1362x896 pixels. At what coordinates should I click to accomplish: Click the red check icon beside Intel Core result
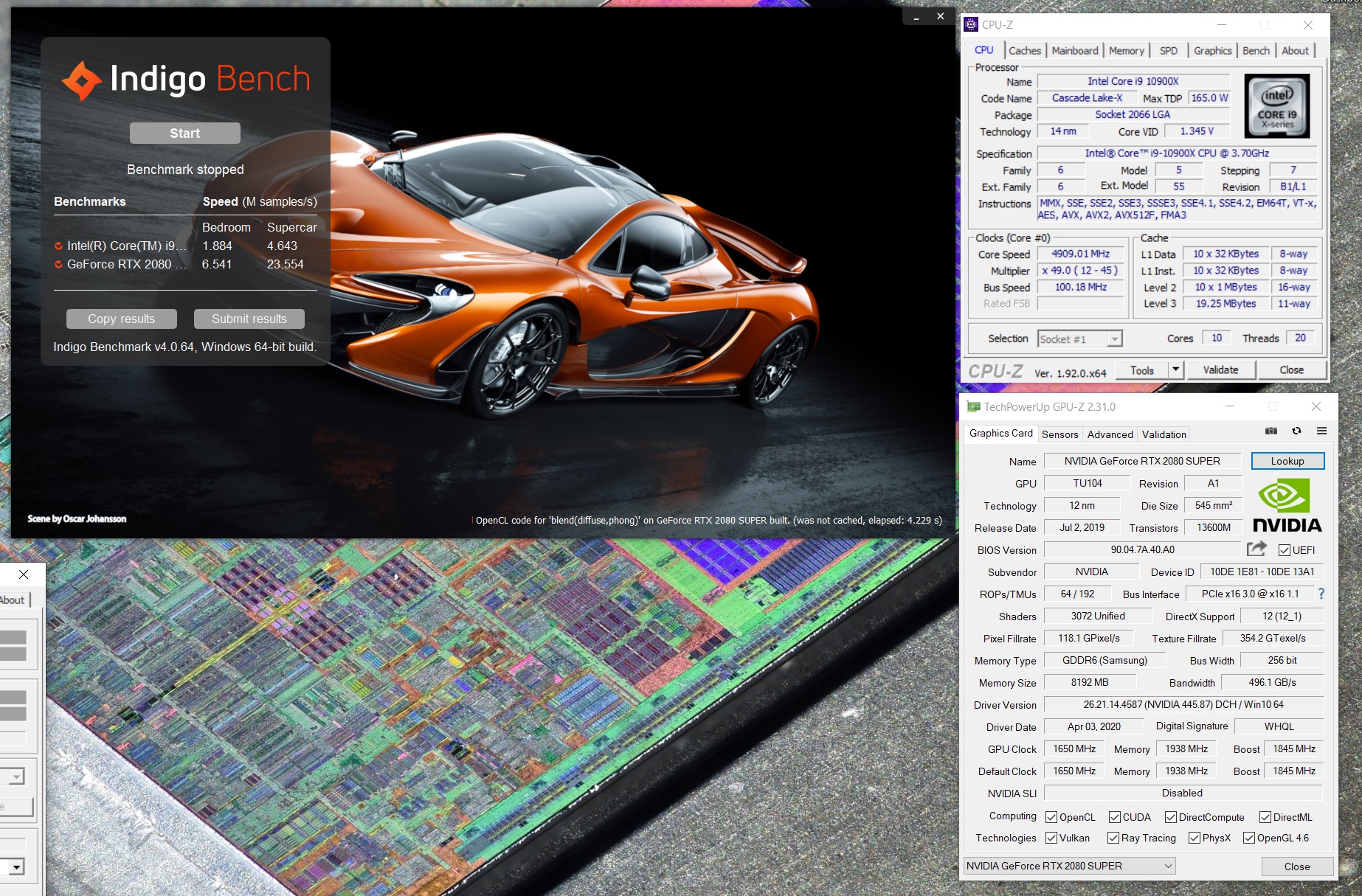58,246
